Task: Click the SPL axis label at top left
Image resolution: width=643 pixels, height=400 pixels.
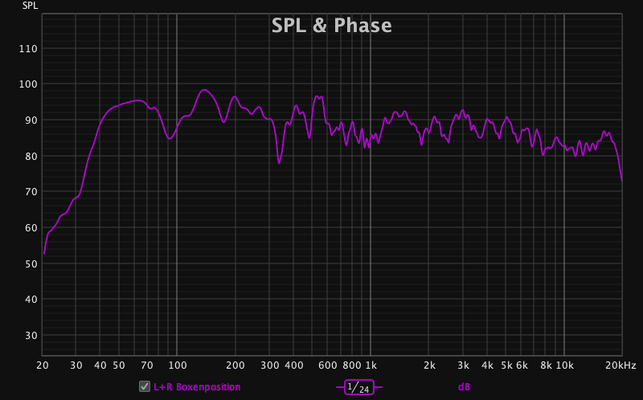Action: (x=30, y=6)
